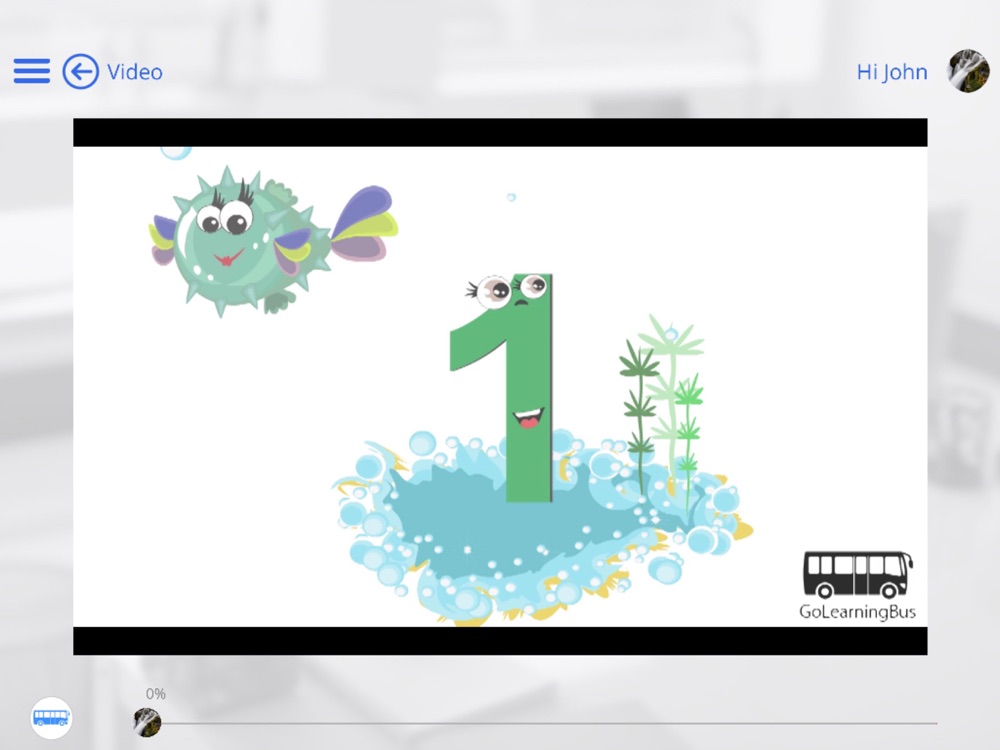1000x750 pixels.
Task: Go back using the circled arrow
Action: coord(80,71)
